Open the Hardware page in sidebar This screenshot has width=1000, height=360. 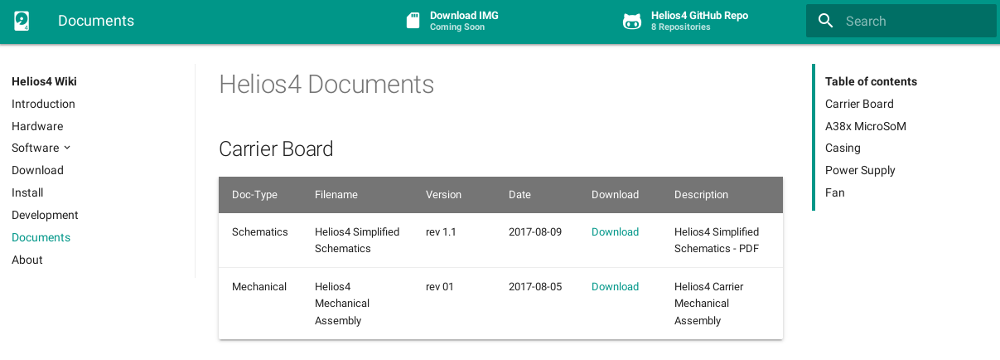(x=37, y=126)
